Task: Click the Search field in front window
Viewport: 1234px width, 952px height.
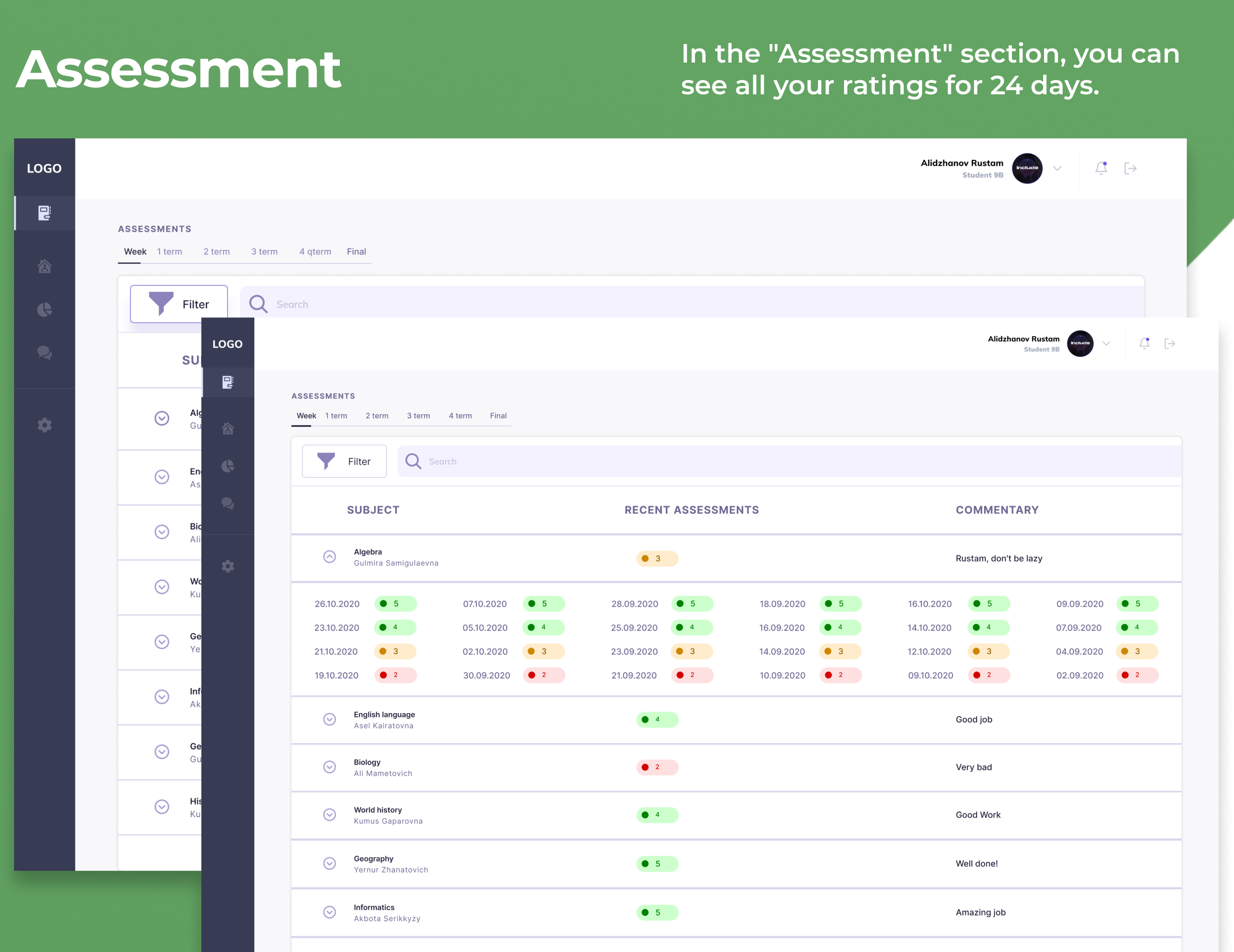Action: click(789, 461)
